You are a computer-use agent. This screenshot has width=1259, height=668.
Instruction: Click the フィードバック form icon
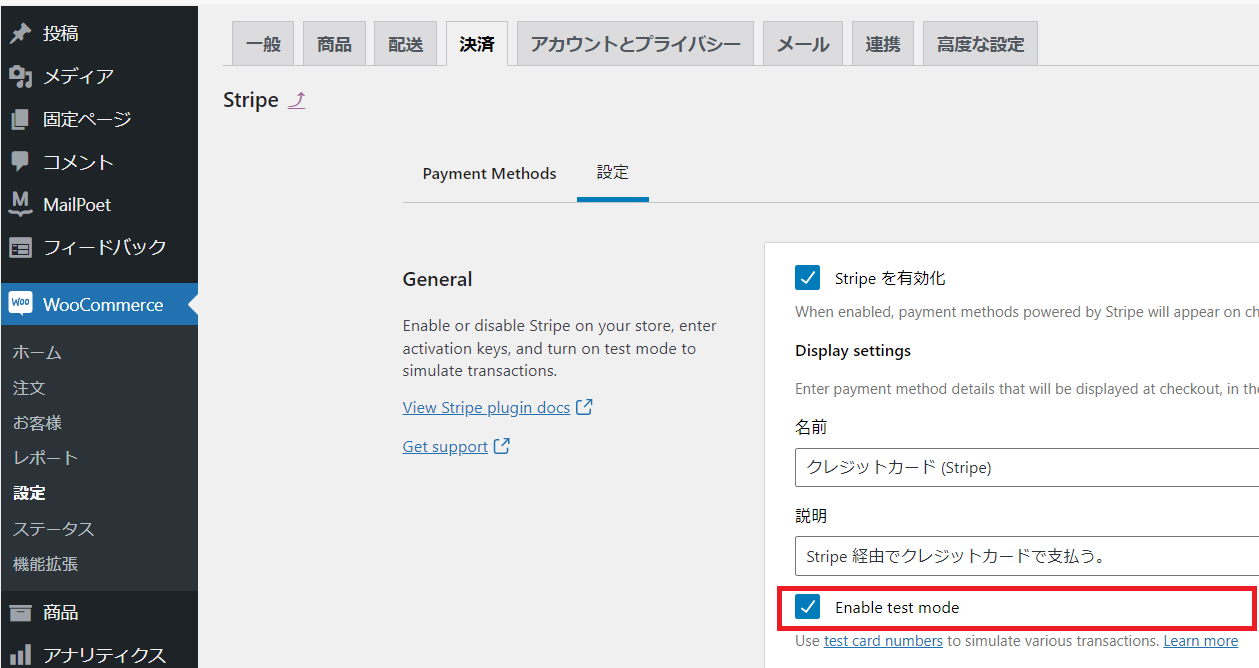(21, 247)
